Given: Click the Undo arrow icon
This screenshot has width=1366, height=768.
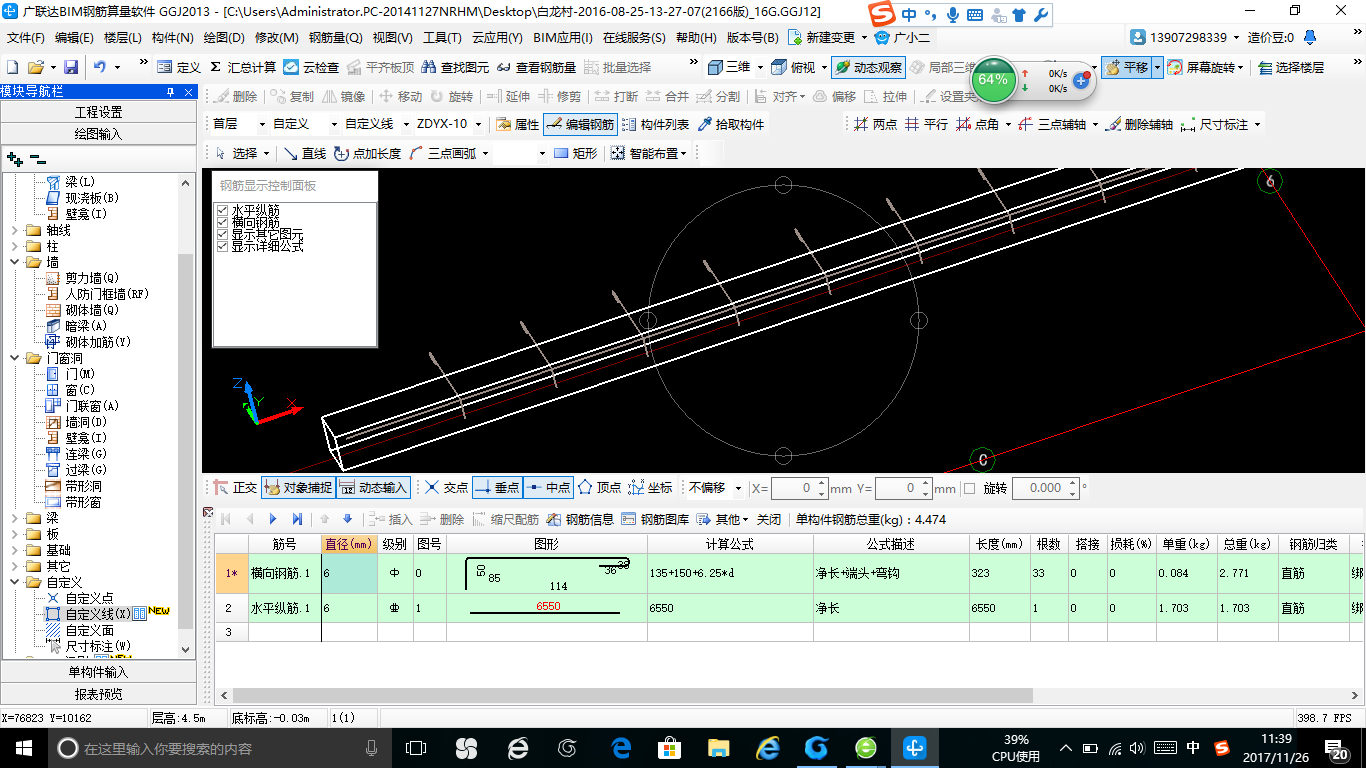Looking at the screenshot, I should click(100, 67).
